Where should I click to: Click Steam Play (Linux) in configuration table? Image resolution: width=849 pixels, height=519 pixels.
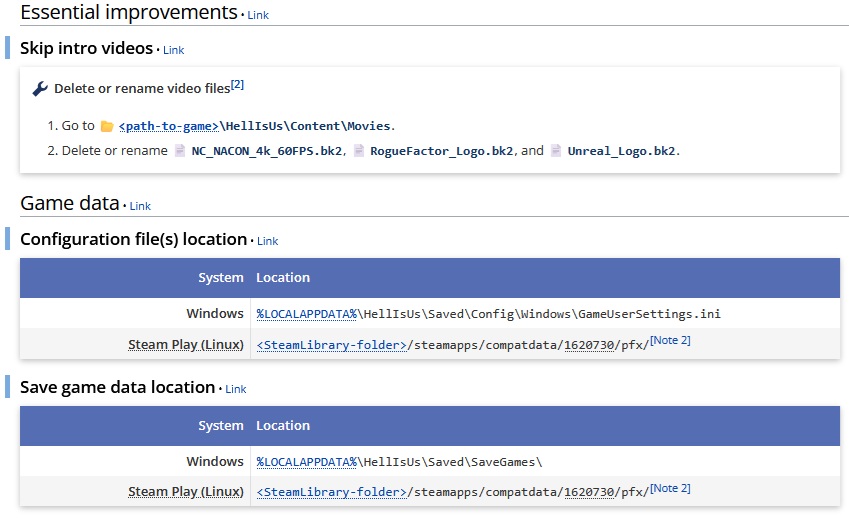(186, 345)
